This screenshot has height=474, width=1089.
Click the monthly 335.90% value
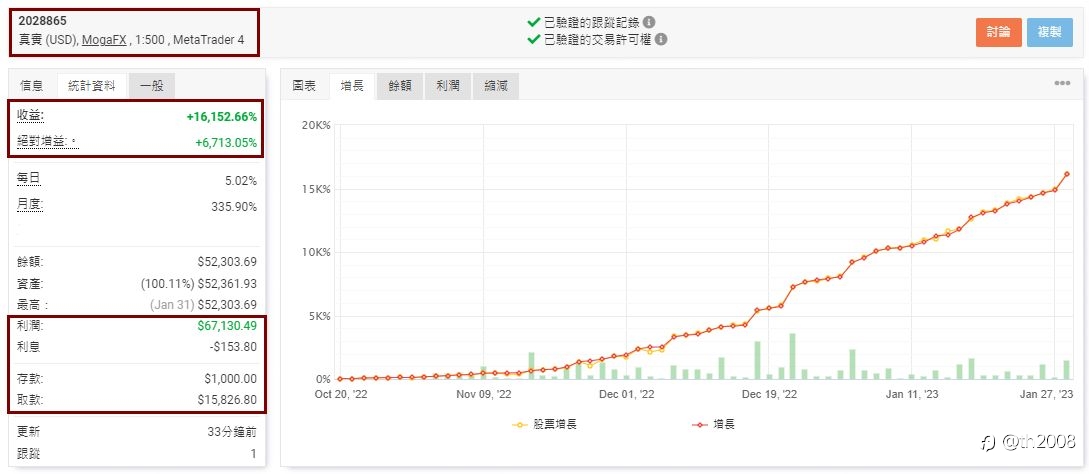(234, 206)
